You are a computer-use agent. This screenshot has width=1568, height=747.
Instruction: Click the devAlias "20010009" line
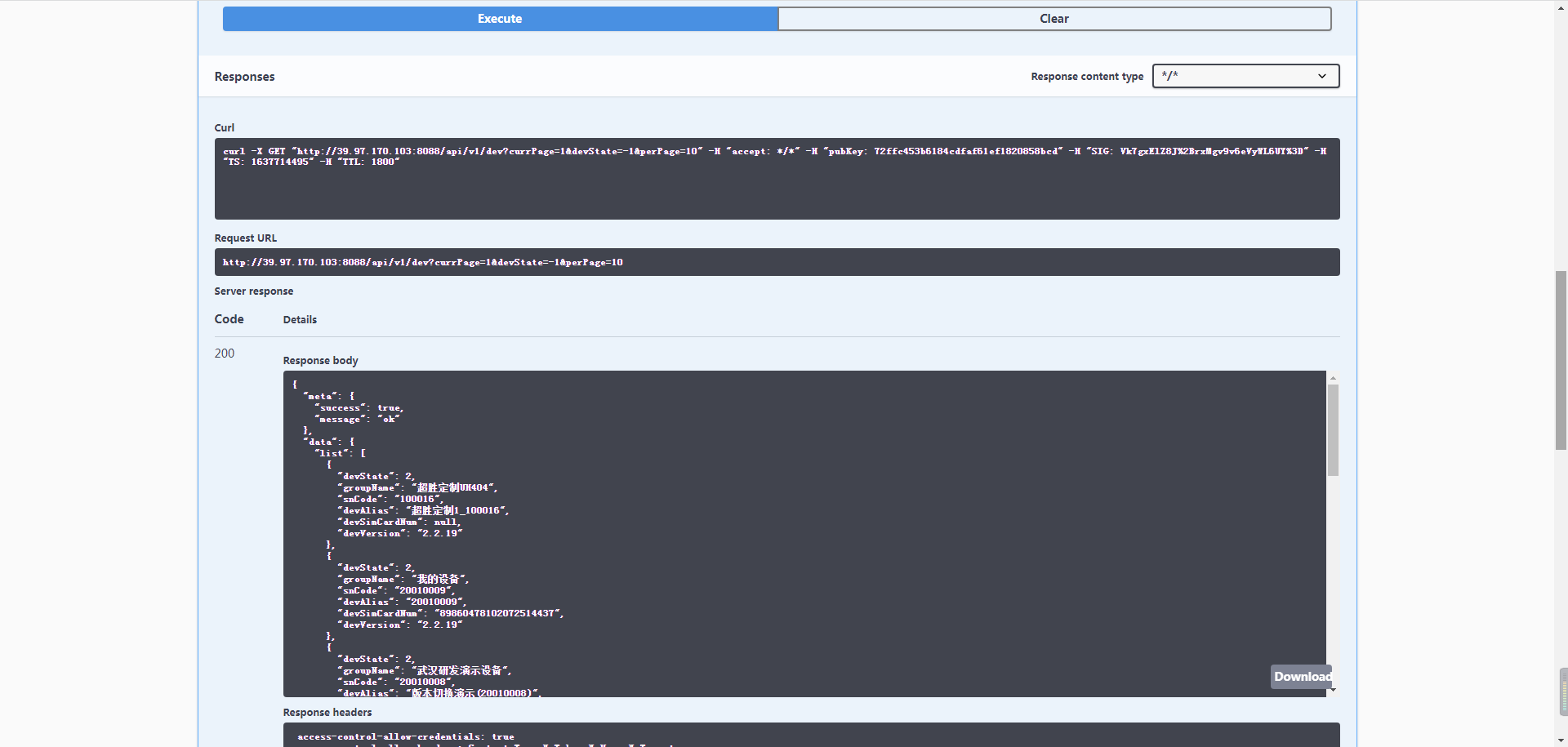click(402, 602)
